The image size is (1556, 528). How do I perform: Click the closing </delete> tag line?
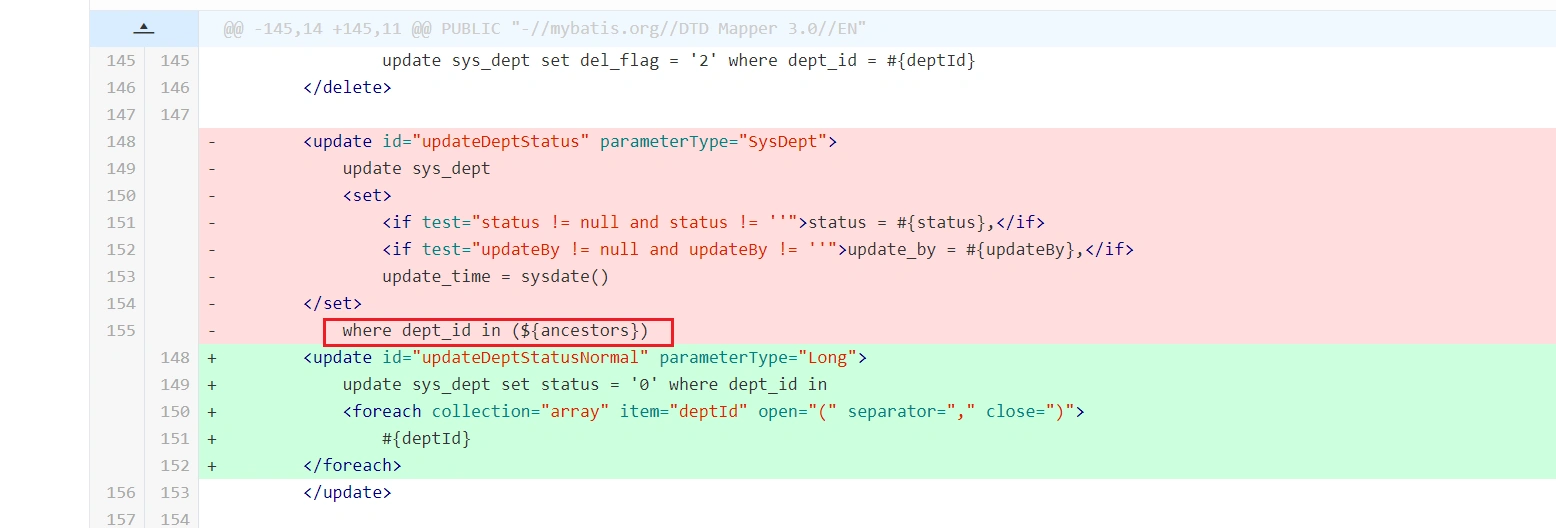[x=347, y=88]
